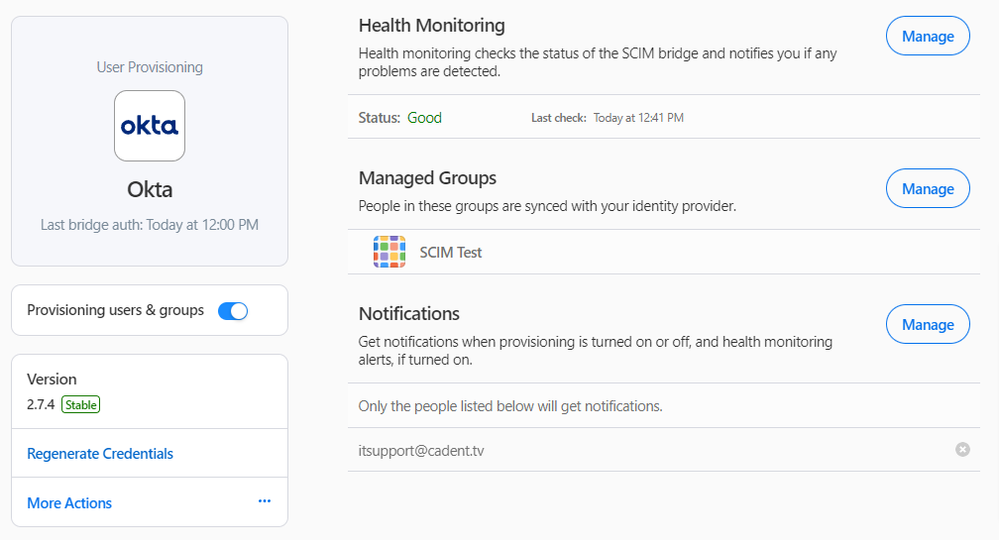Screen dimensions: 999x540
Task: Disable Provisioning users & groups toggle
Action: (x=232, y=311)
